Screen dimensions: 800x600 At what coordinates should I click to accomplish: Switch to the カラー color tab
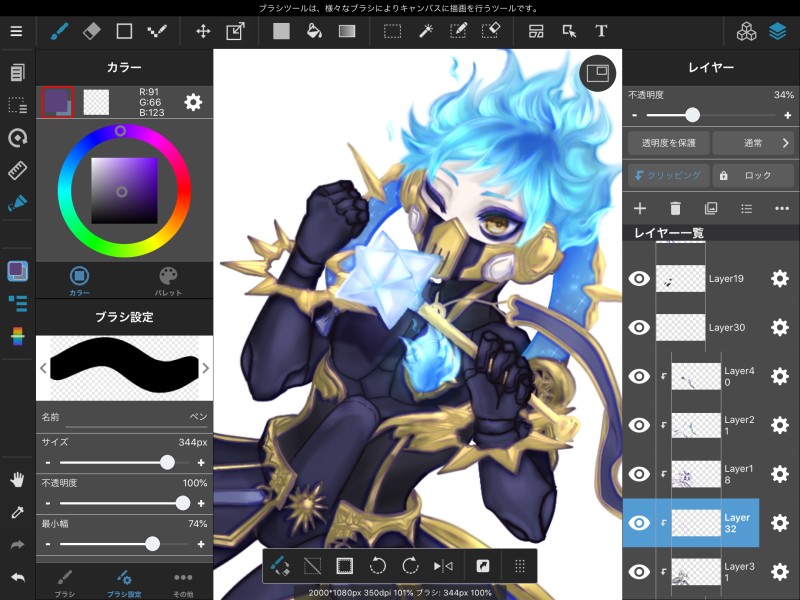(79, 281)
